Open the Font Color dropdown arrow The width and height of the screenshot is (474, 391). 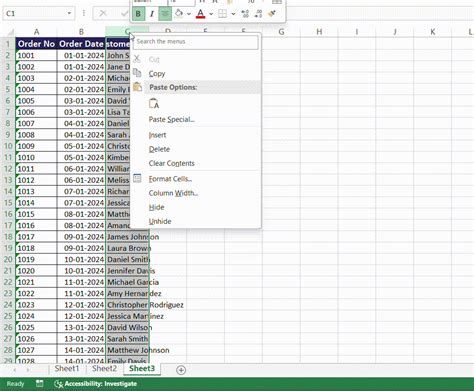click(x=211, y=14)
